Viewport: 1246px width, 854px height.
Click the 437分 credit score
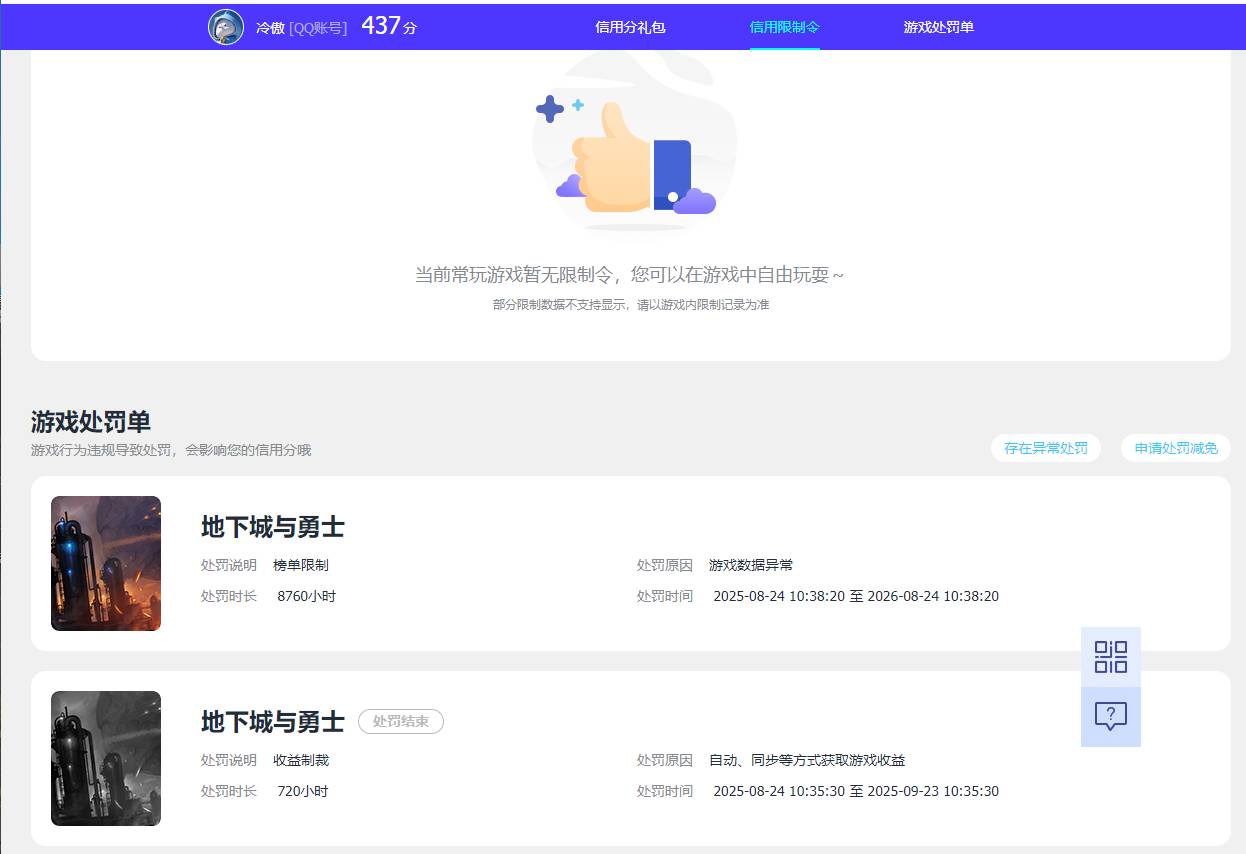tap(390, 25)
